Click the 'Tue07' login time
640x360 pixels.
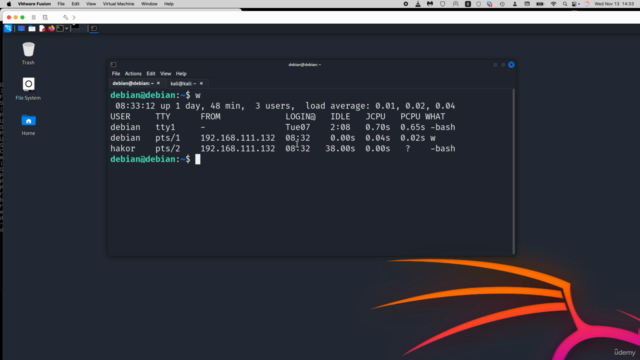pos(298,127)
